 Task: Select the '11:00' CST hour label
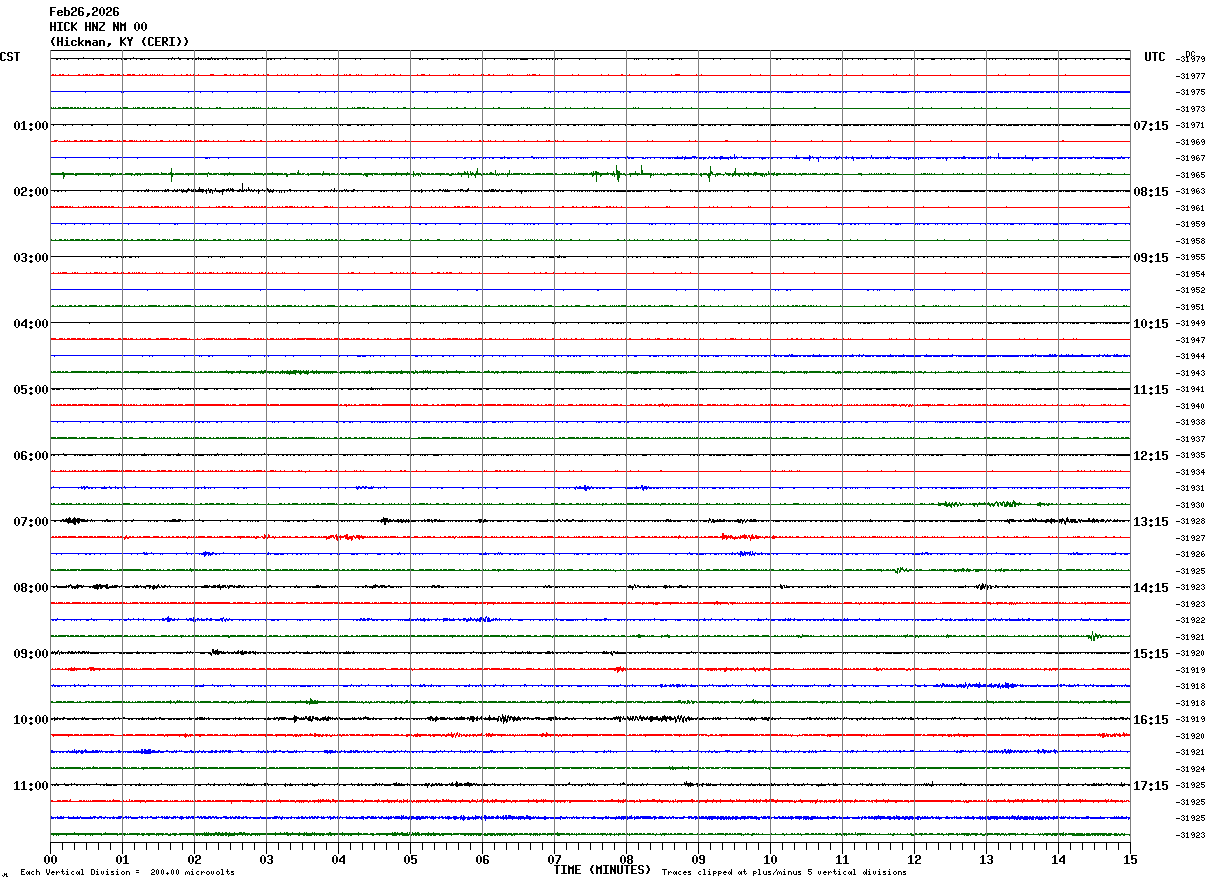31,786
